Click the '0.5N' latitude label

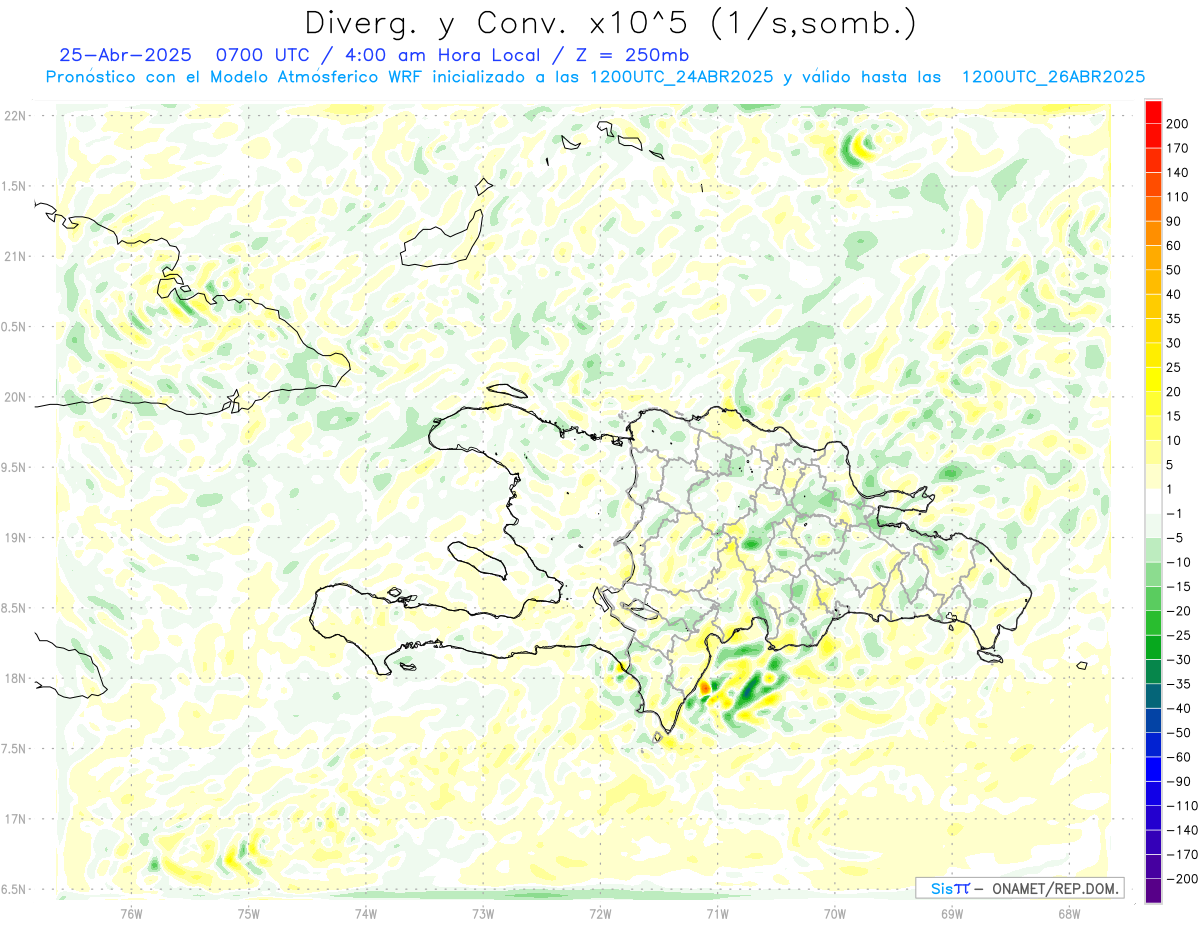(14, 327)
